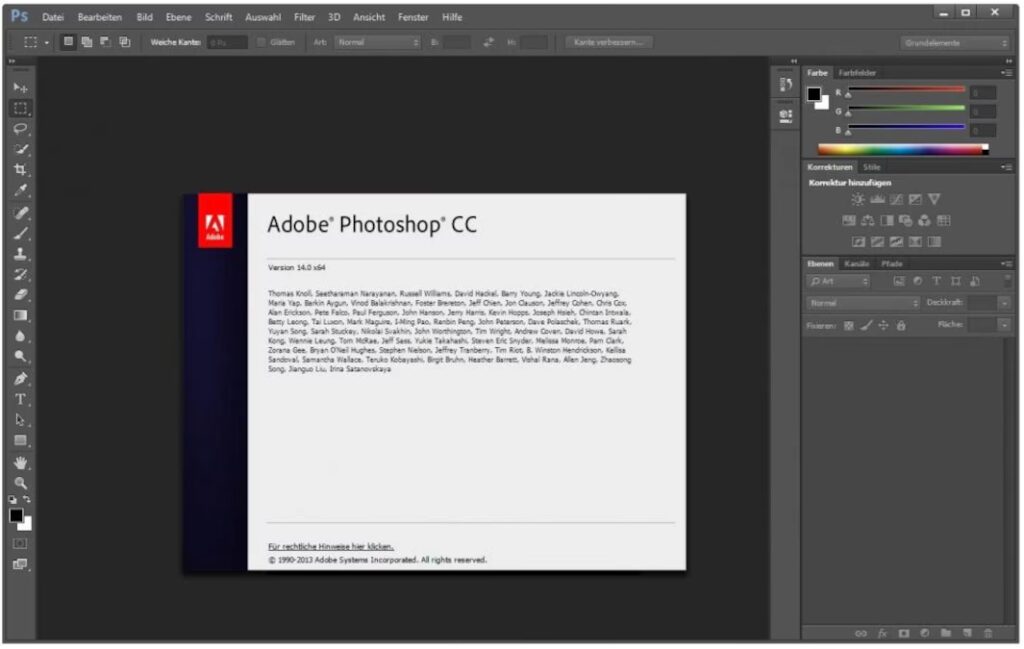Viewport: 1024px width, 649px height.
Task: Click the red R color slider
Action: [906, 89]
